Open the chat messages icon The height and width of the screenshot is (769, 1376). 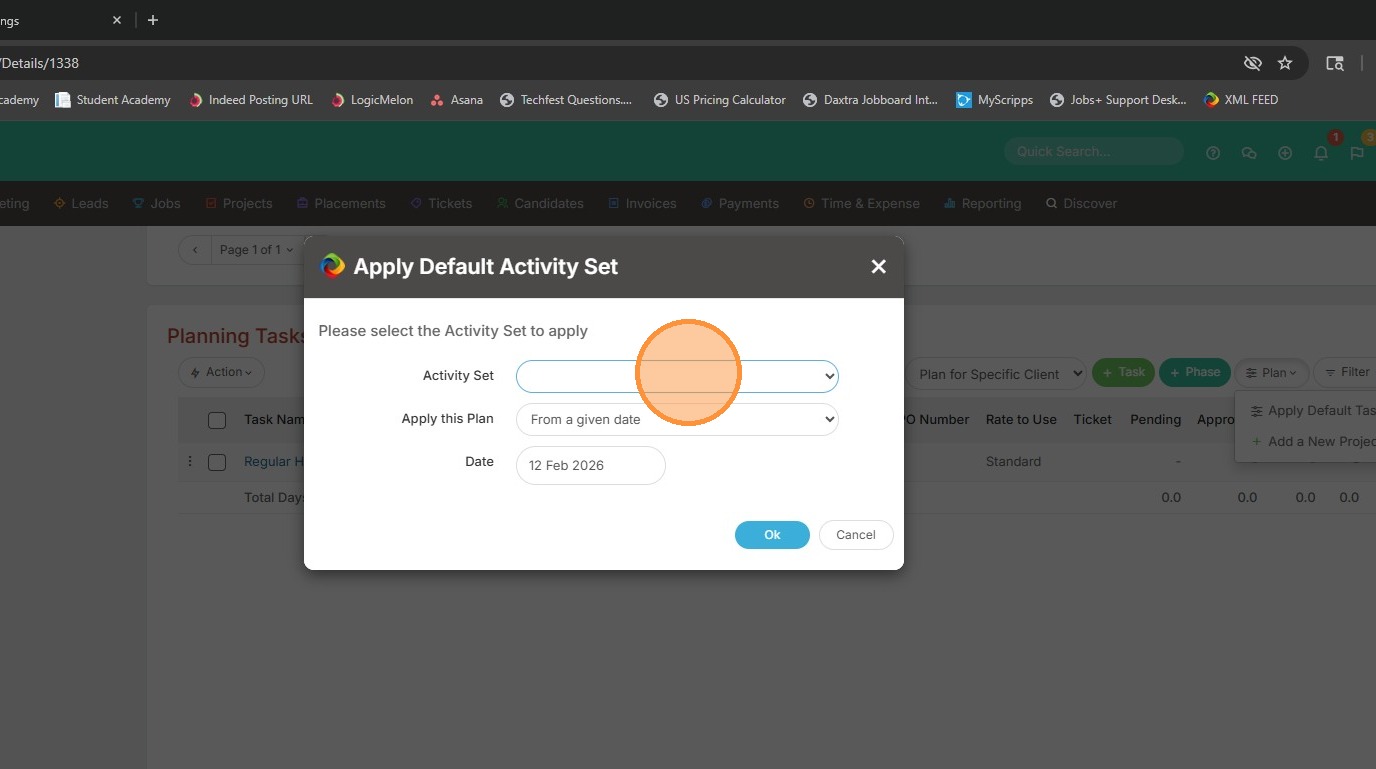(x=1249, y=153)
